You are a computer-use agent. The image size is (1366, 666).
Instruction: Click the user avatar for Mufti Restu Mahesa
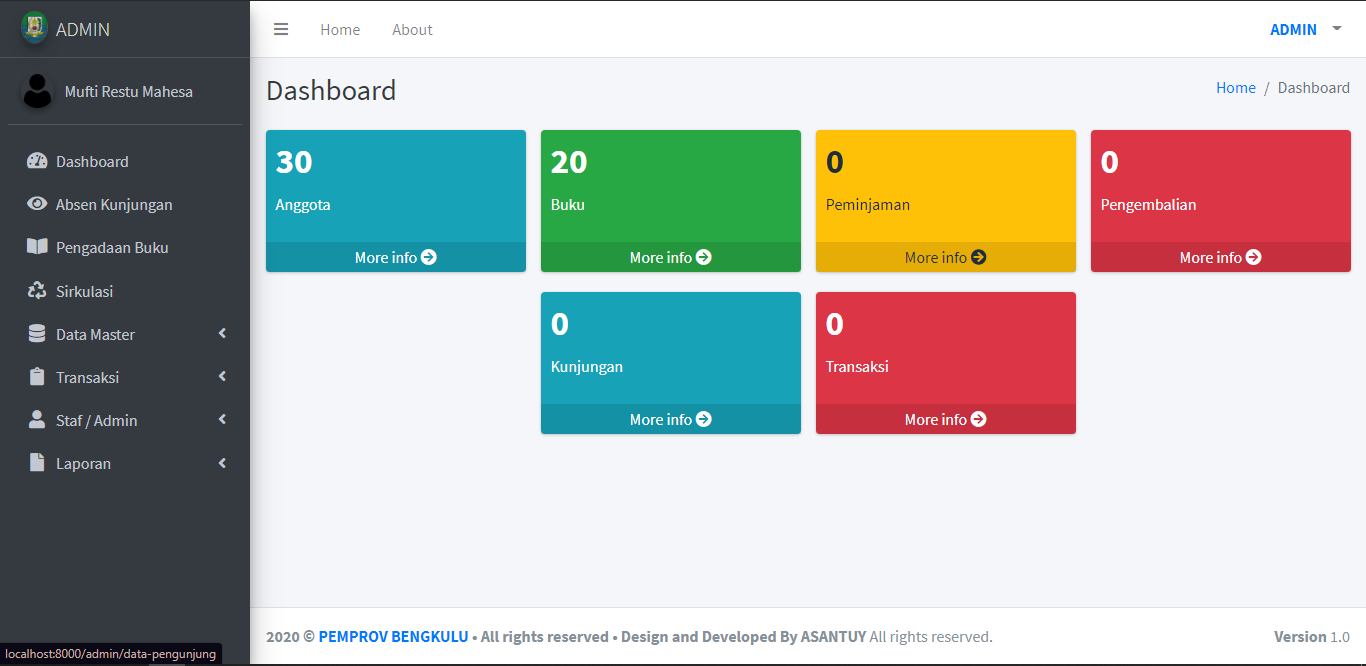(x=38, y=91)
